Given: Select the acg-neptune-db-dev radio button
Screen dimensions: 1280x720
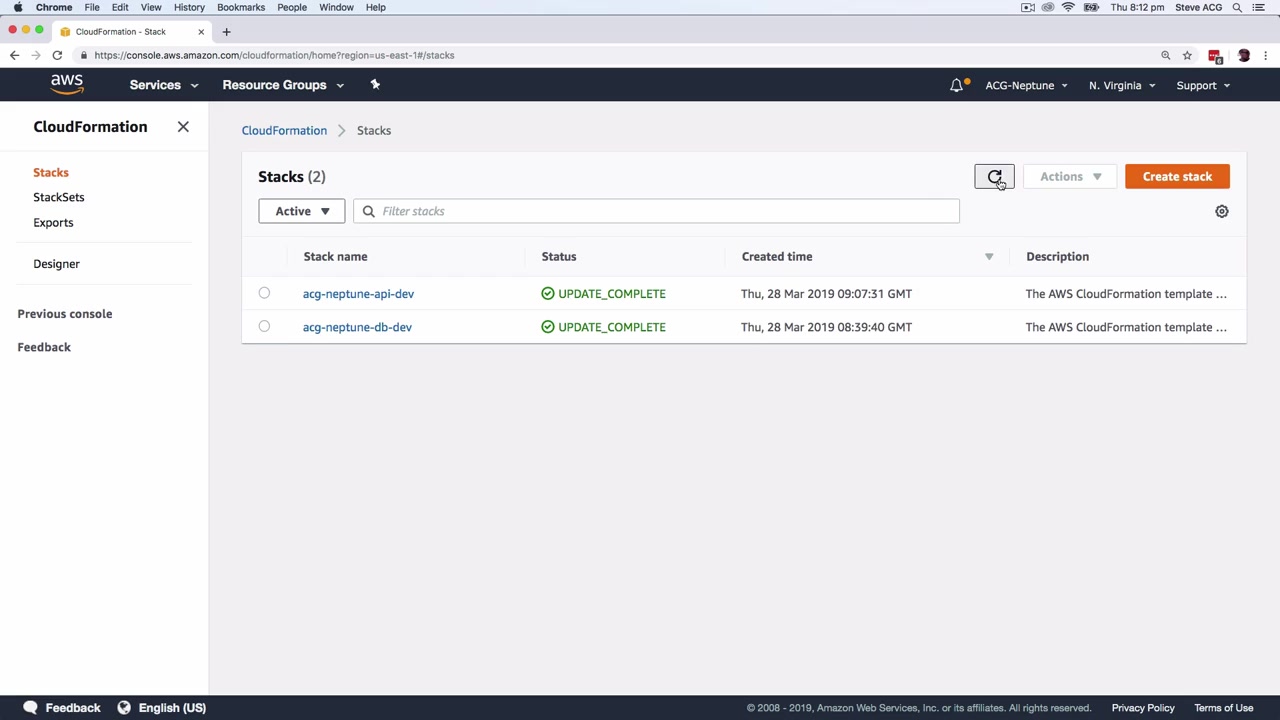Looking at the screenshot, I should [264, 326].
